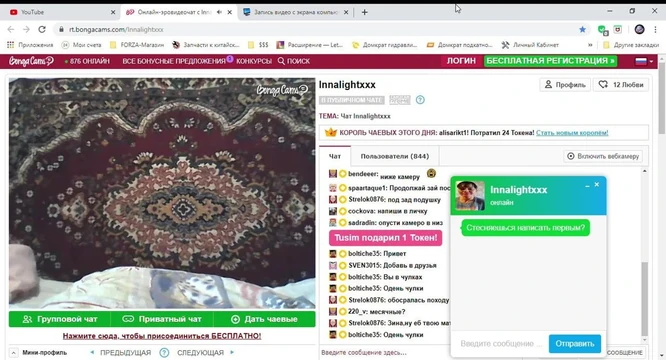Click the 12 Любви heart button

(621, 84)
